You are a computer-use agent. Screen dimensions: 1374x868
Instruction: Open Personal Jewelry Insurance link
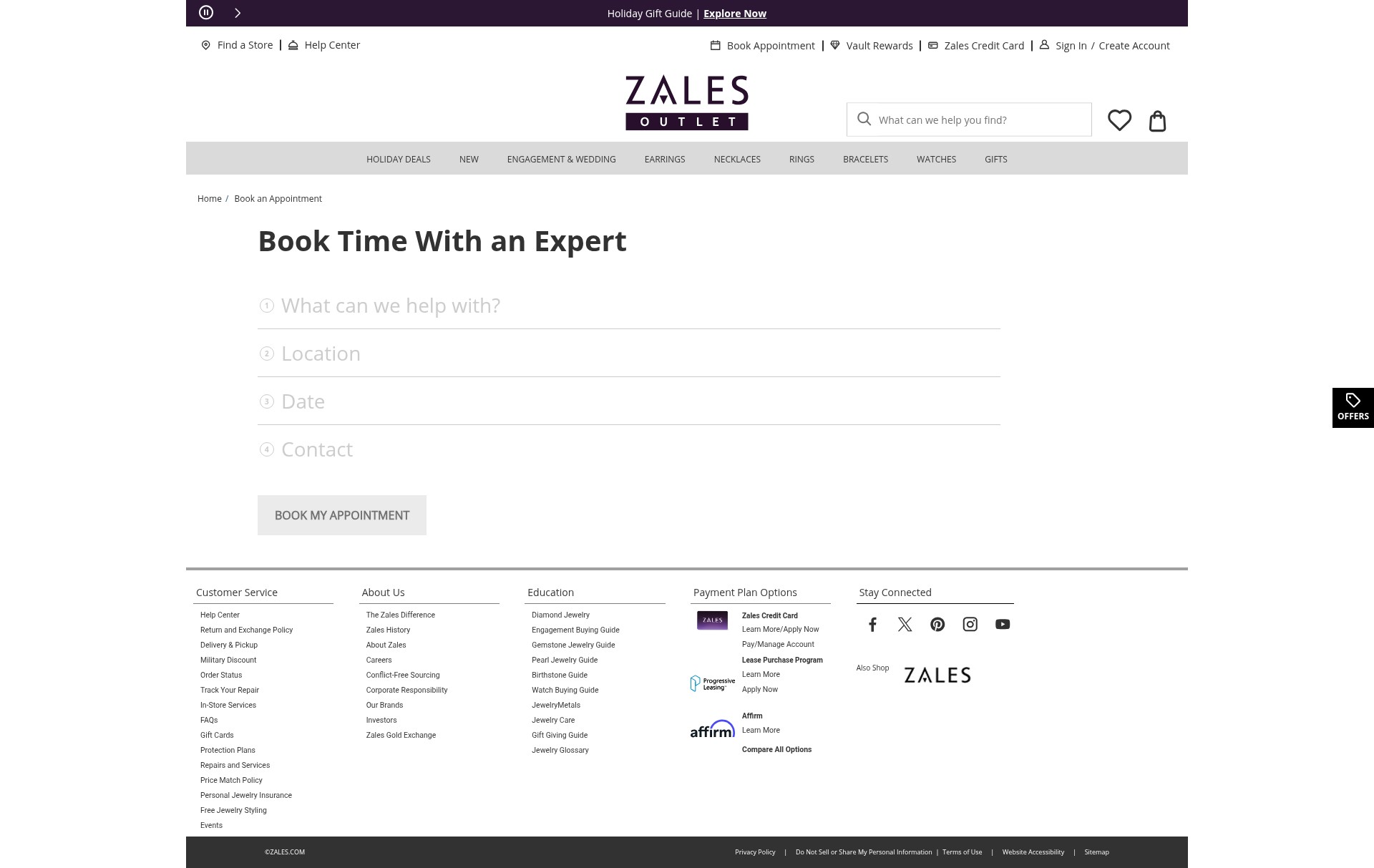coord(246,795)
